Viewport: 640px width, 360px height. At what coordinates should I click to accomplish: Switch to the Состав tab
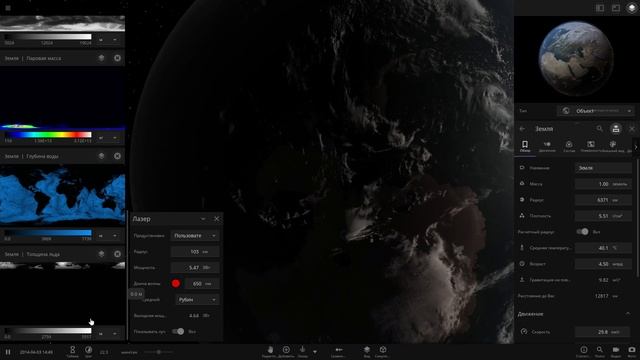(x=569, y=146)
